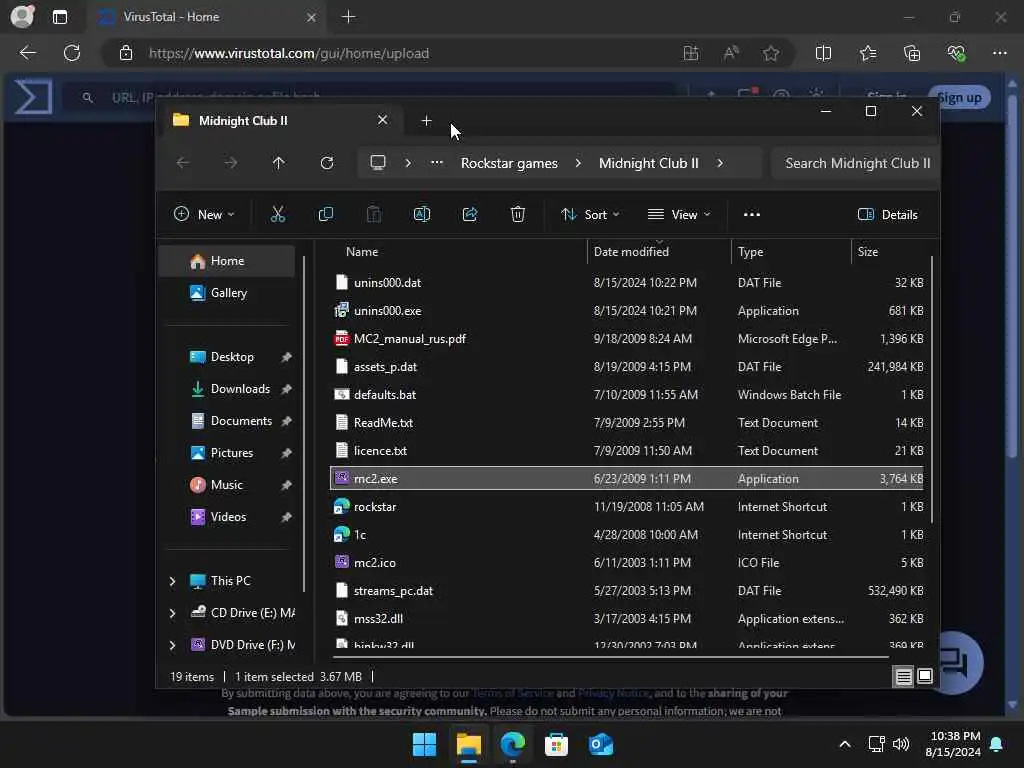Add a new File Explorer tab
Image resolution: width=1024 pixels, height=768 pixels.
pos(426,121)
